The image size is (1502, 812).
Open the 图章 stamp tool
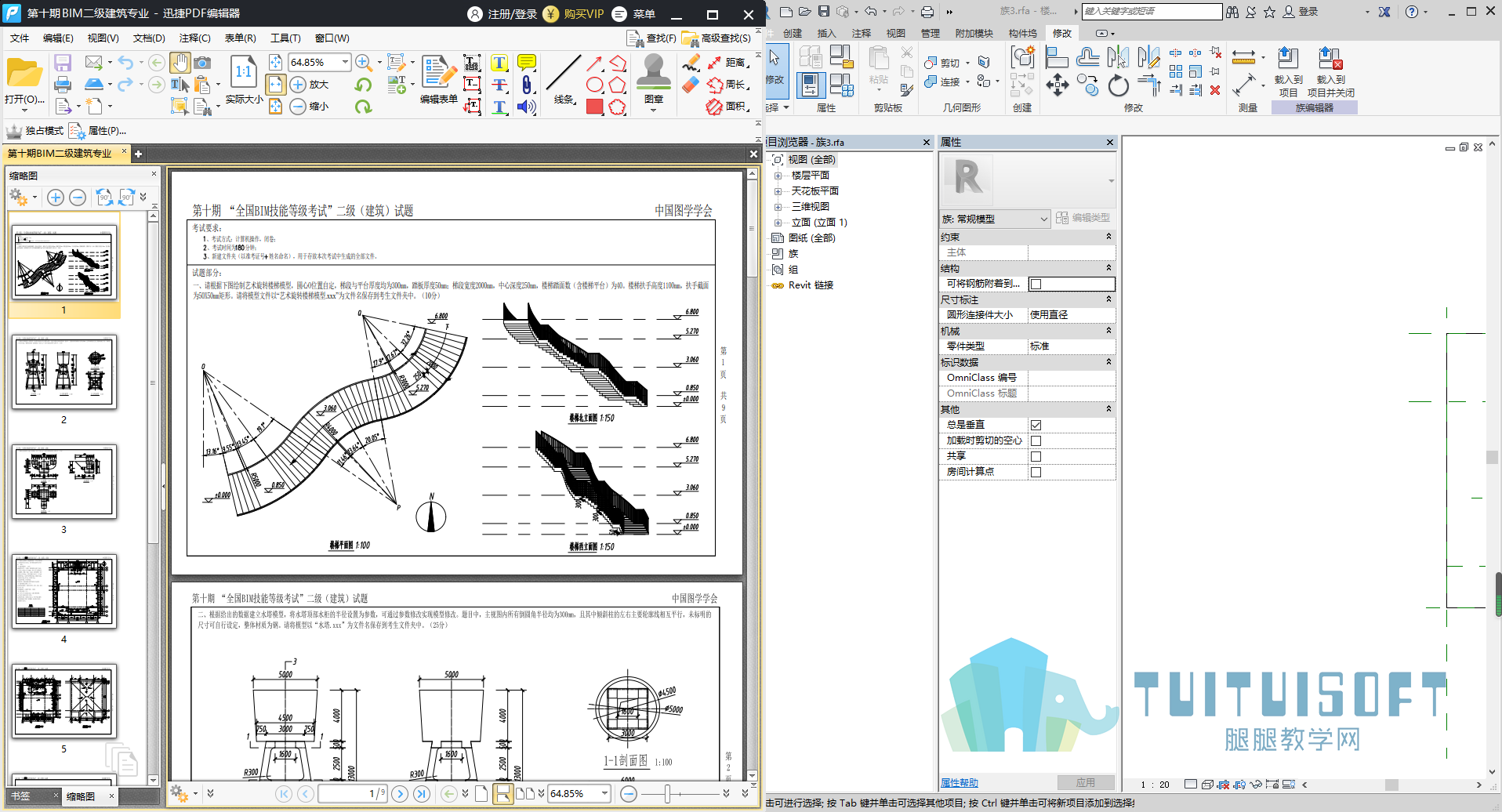653,82
